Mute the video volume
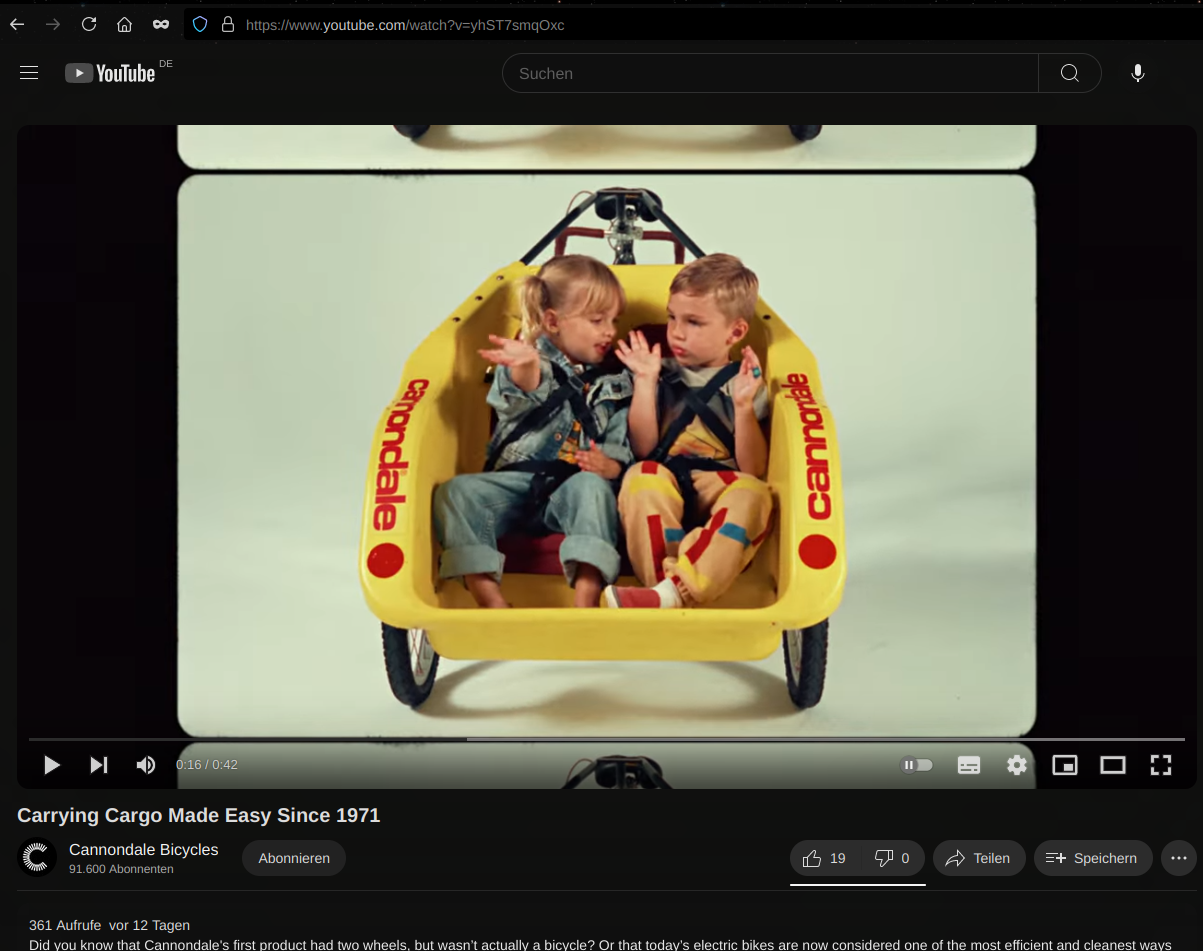The image size is (1203, 951). point(146,765)
